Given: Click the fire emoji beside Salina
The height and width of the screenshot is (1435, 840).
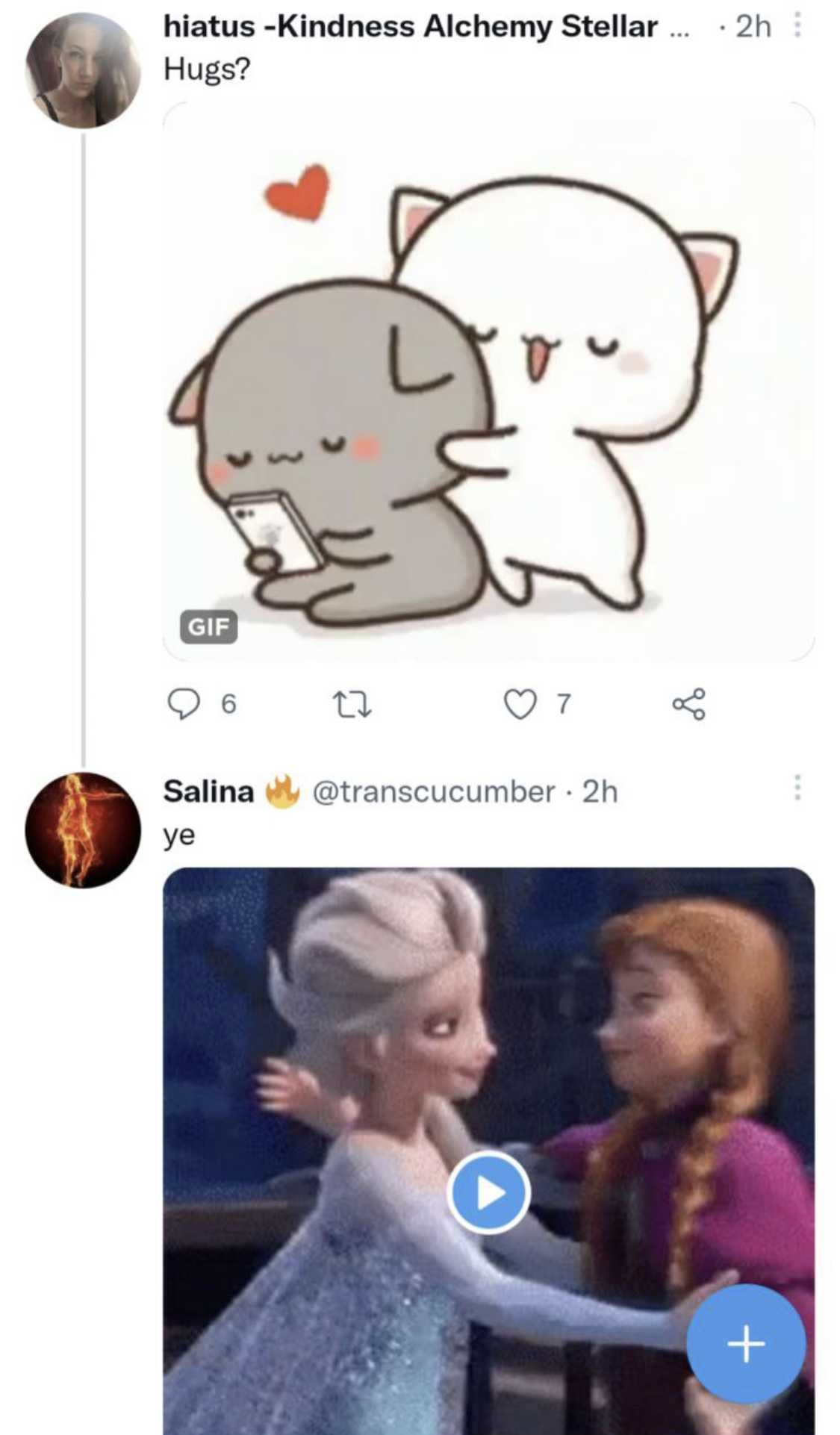Looking at the screenshot, I should click(x=280, y=791).
